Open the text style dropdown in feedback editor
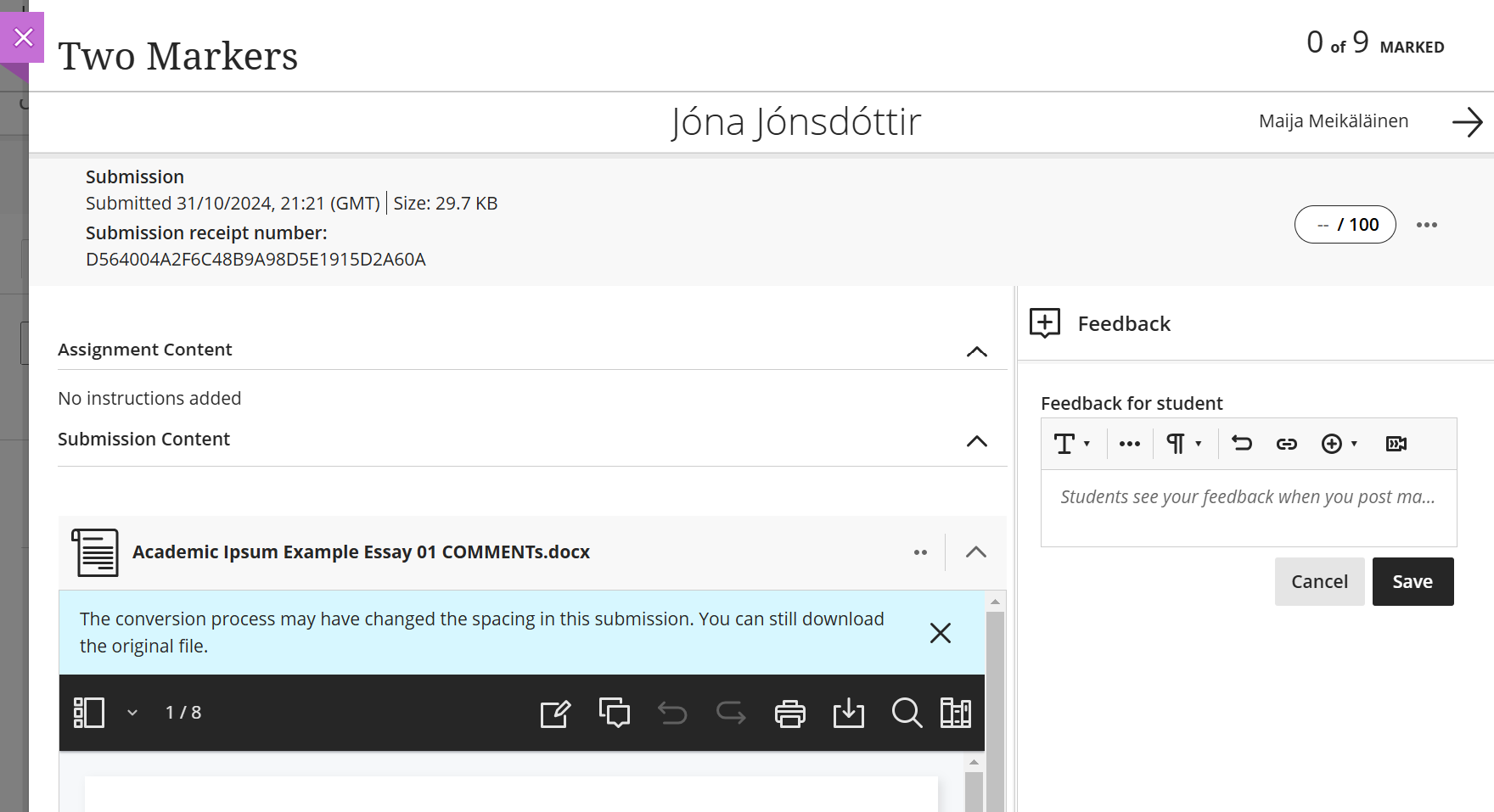1494x812 pixels. point(1071,444)
